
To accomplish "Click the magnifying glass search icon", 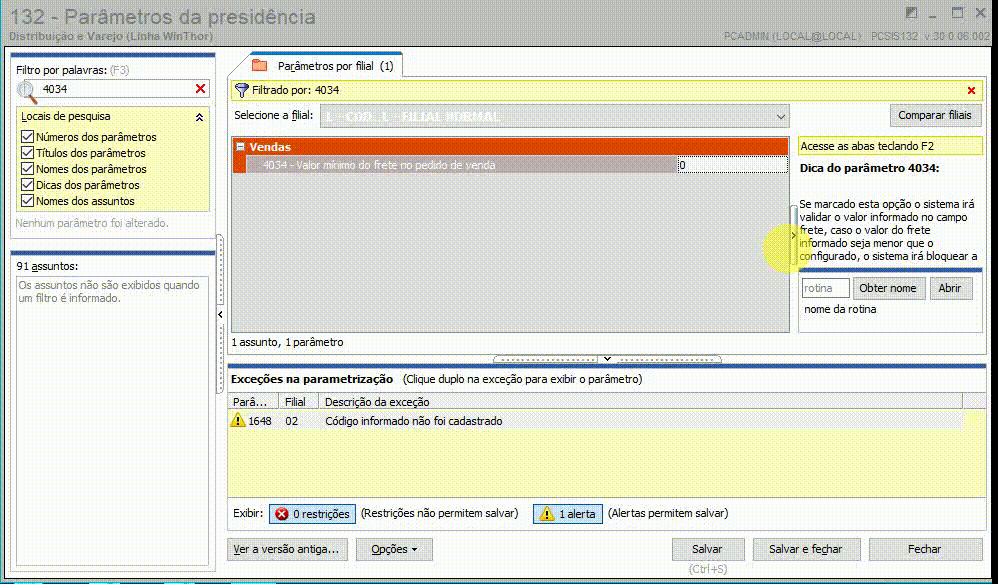I will pos(27,92).
